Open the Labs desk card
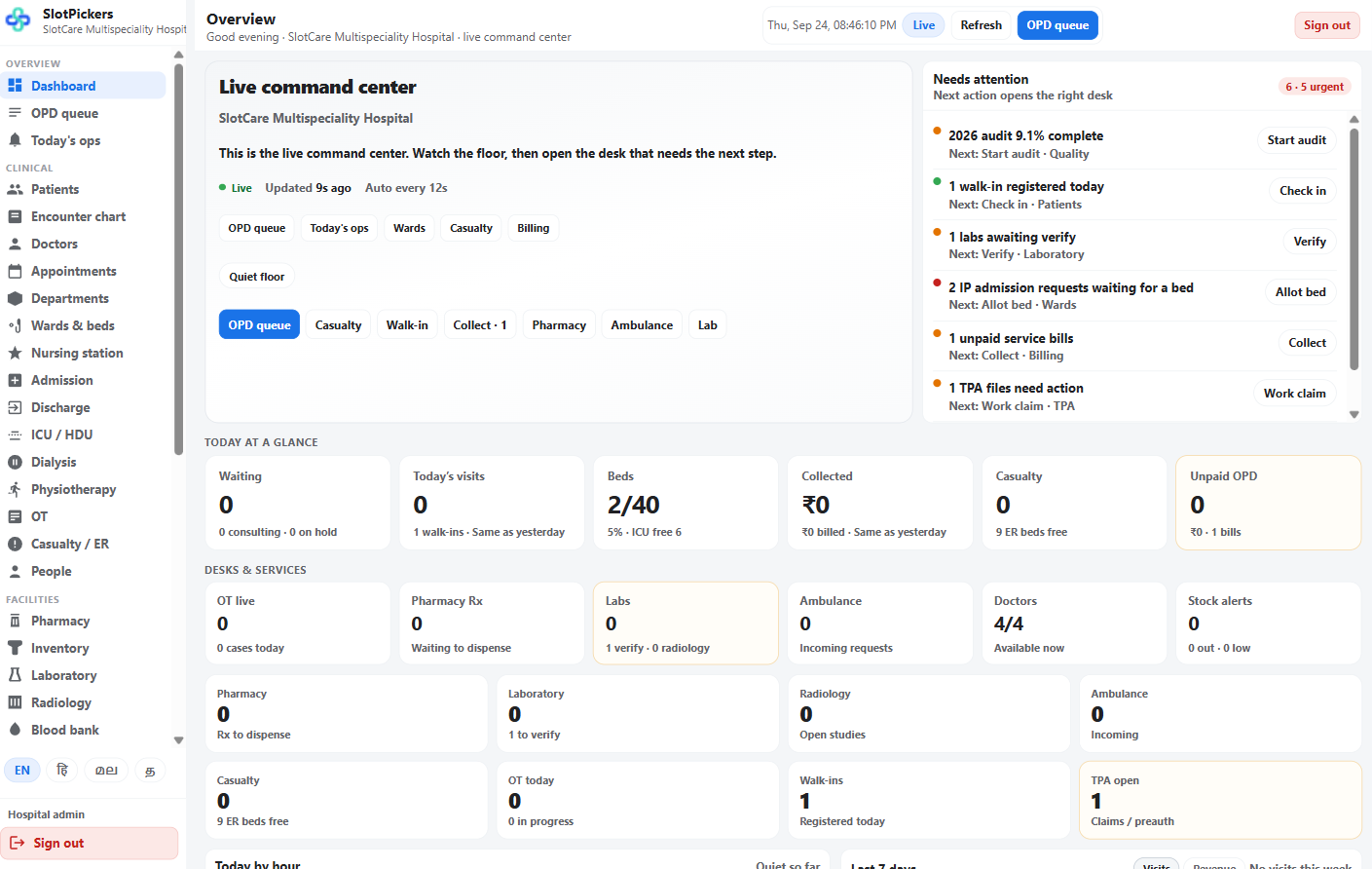This screenshot has height=869, width=1372. click(686, 623)
